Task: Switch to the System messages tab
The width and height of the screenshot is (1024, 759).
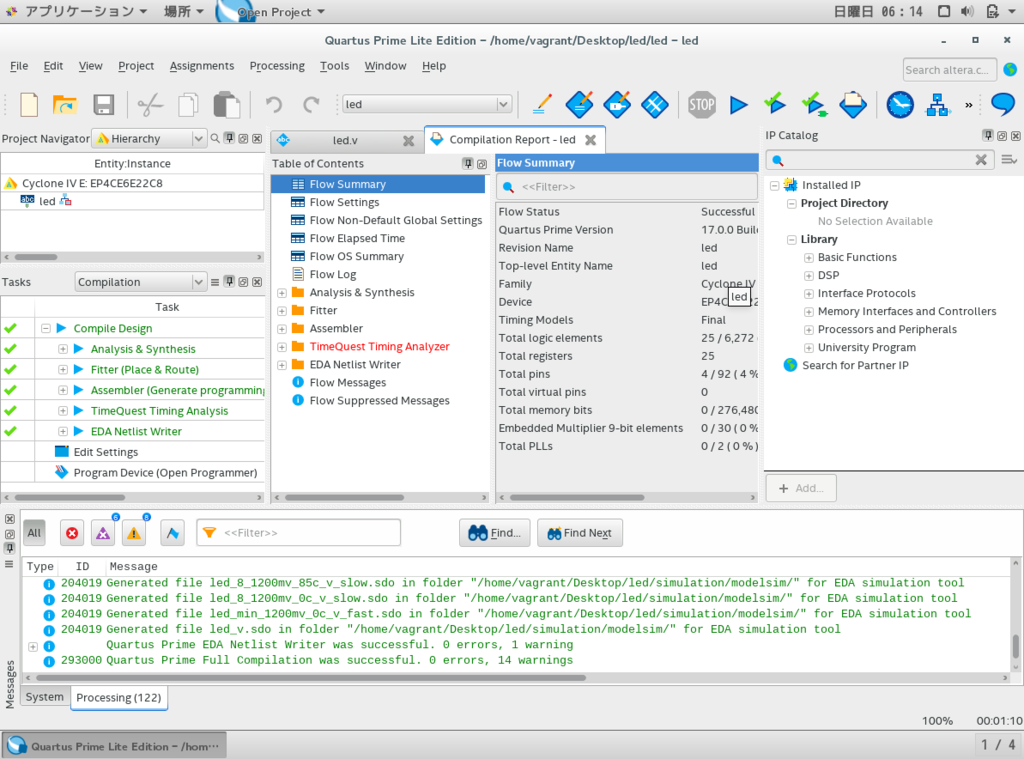Action: [44, 697]
